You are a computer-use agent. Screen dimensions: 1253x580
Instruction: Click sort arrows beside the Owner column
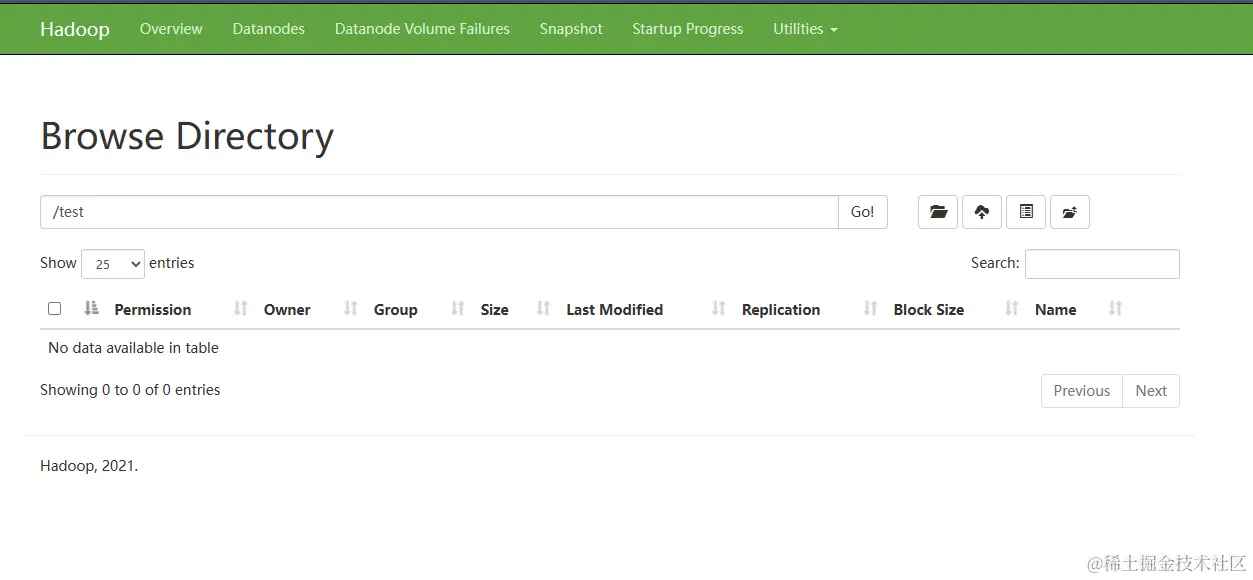coord(350,309)
